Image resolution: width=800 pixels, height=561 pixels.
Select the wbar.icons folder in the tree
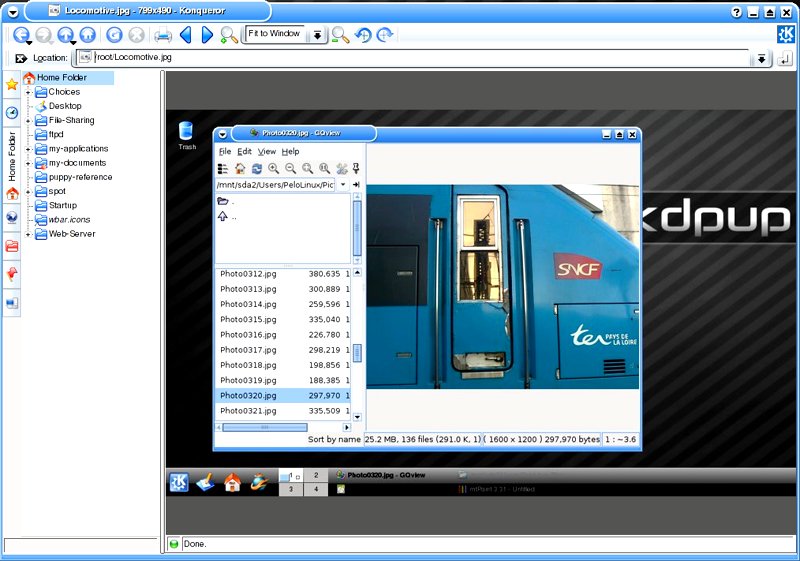69,220
